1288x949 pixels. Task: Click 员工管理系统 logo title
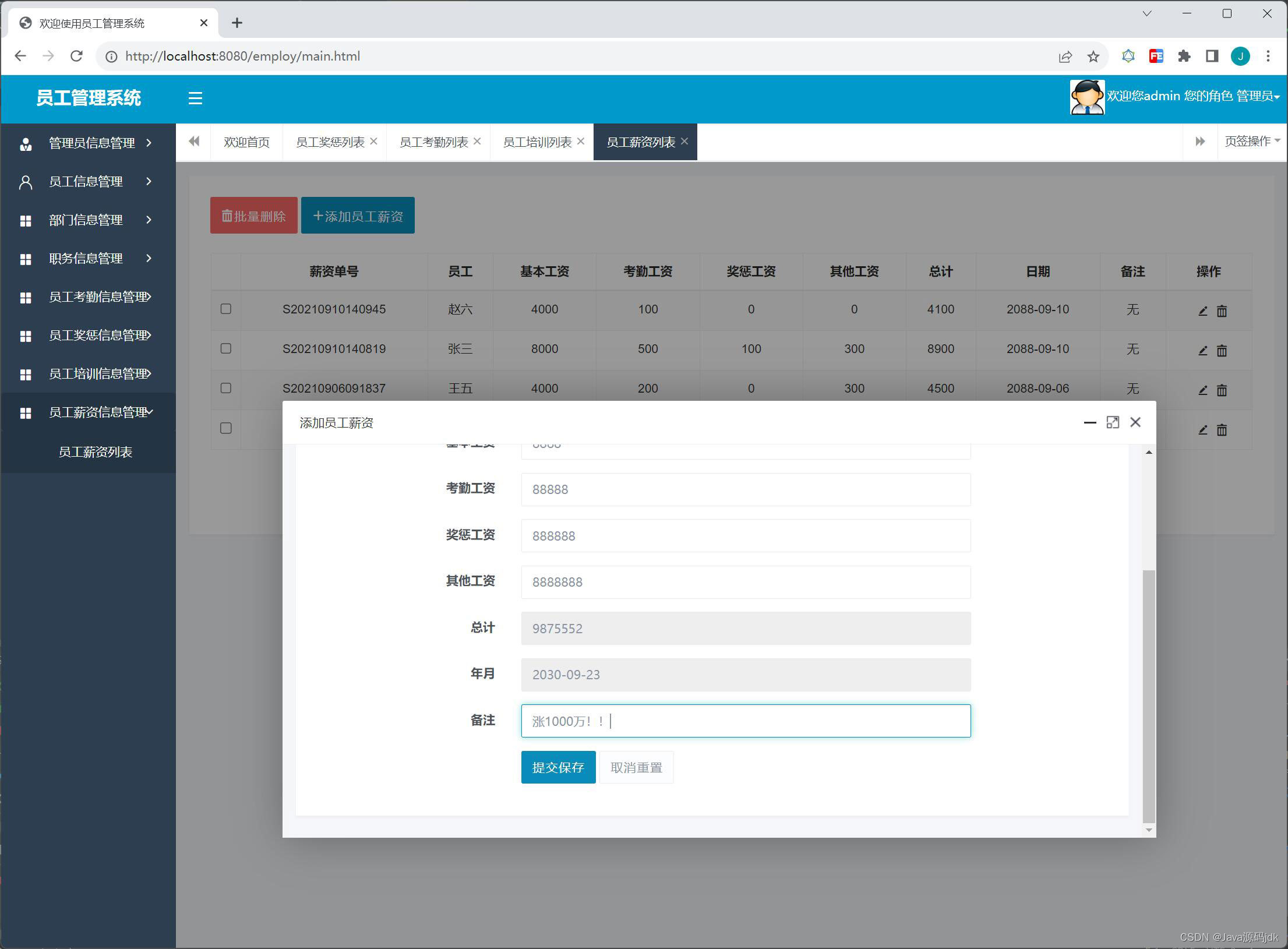point(89,98)
